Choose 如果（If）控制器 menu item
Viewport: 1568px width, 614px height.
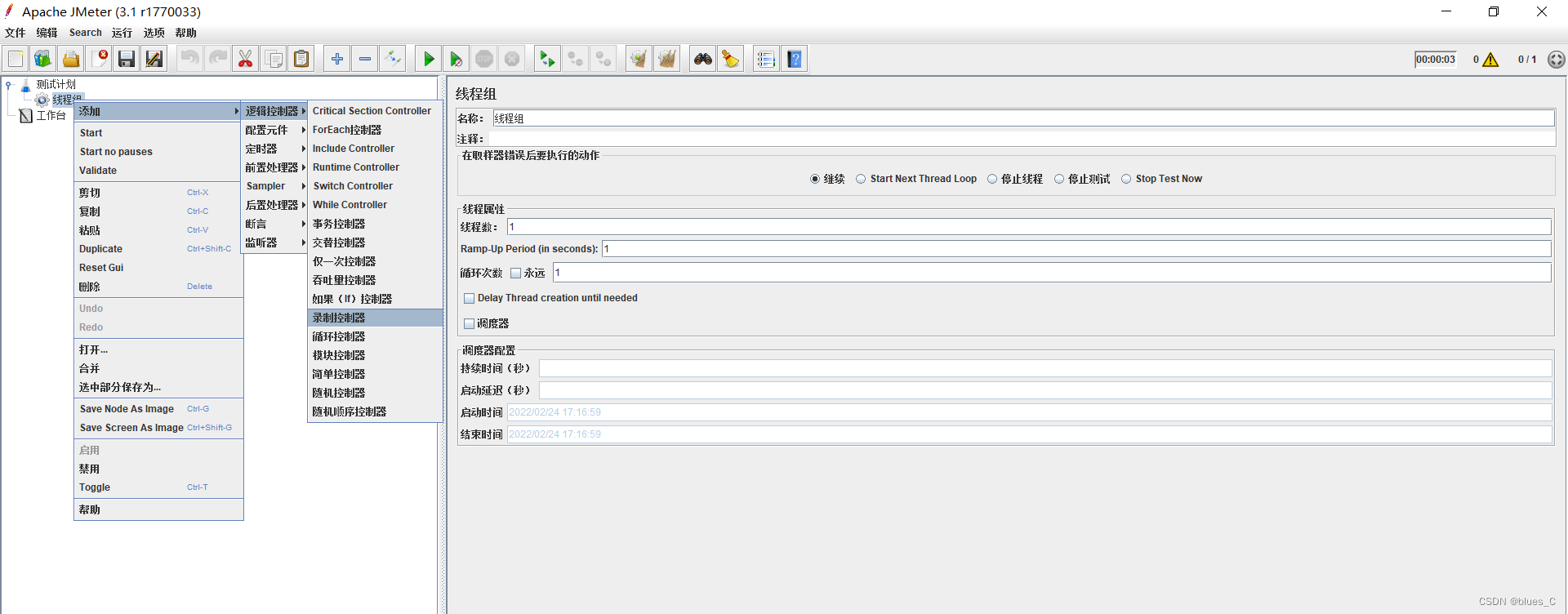pyautogui.click(x=375, y=299)
